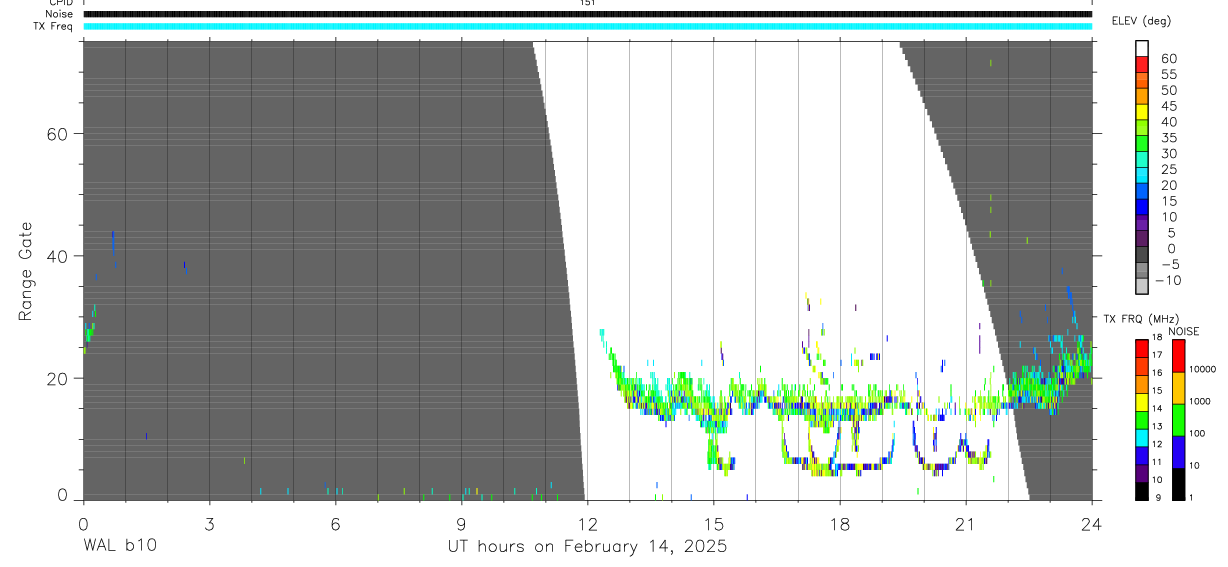Pick the ELEV swatch between 60 and 55
The image size is (1228, 567).
coord(1141,64)
